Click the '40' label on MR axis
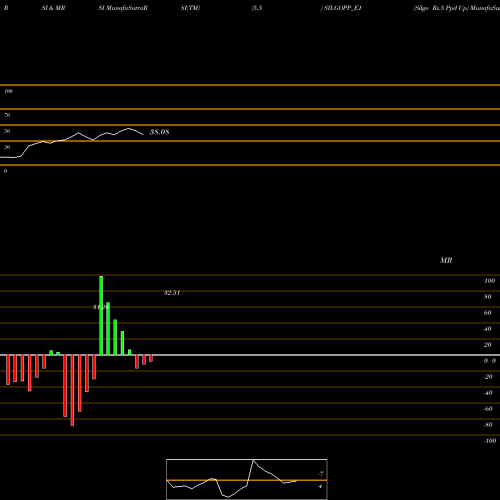 pyautogui.click(x=488, y=329)
